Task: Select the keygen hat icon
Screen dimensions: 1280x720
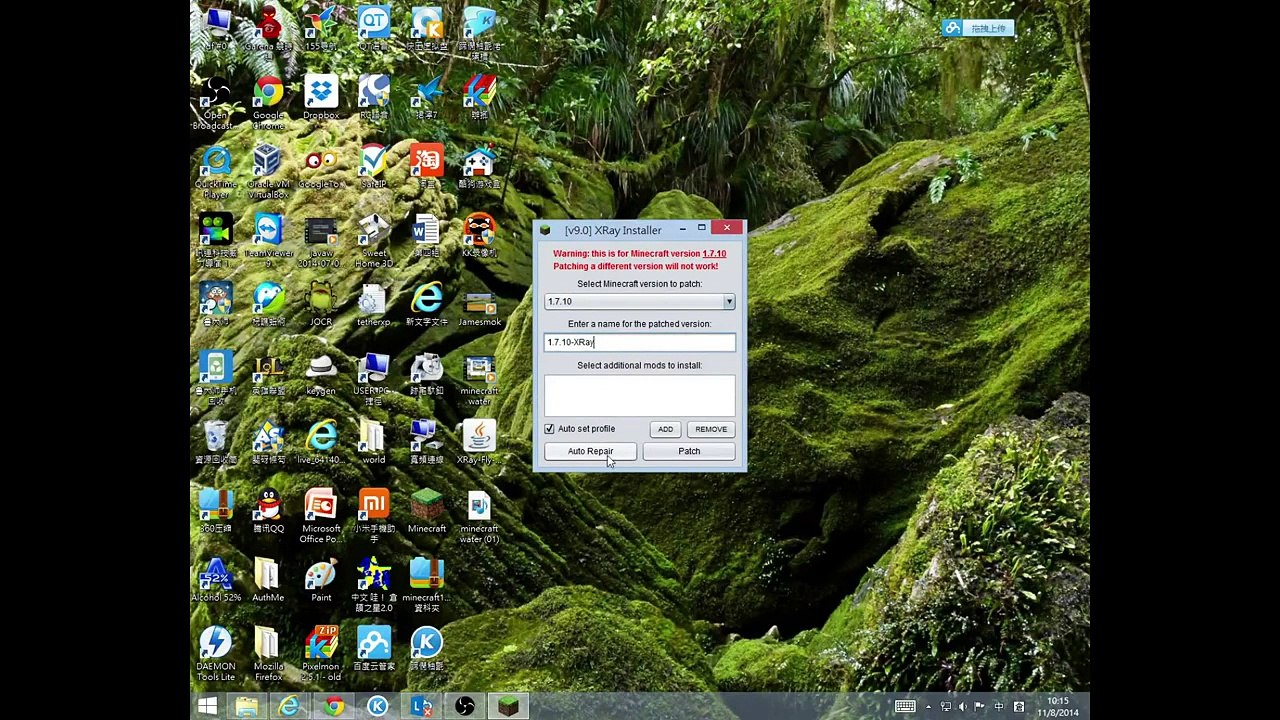Action: click(321, 374)
